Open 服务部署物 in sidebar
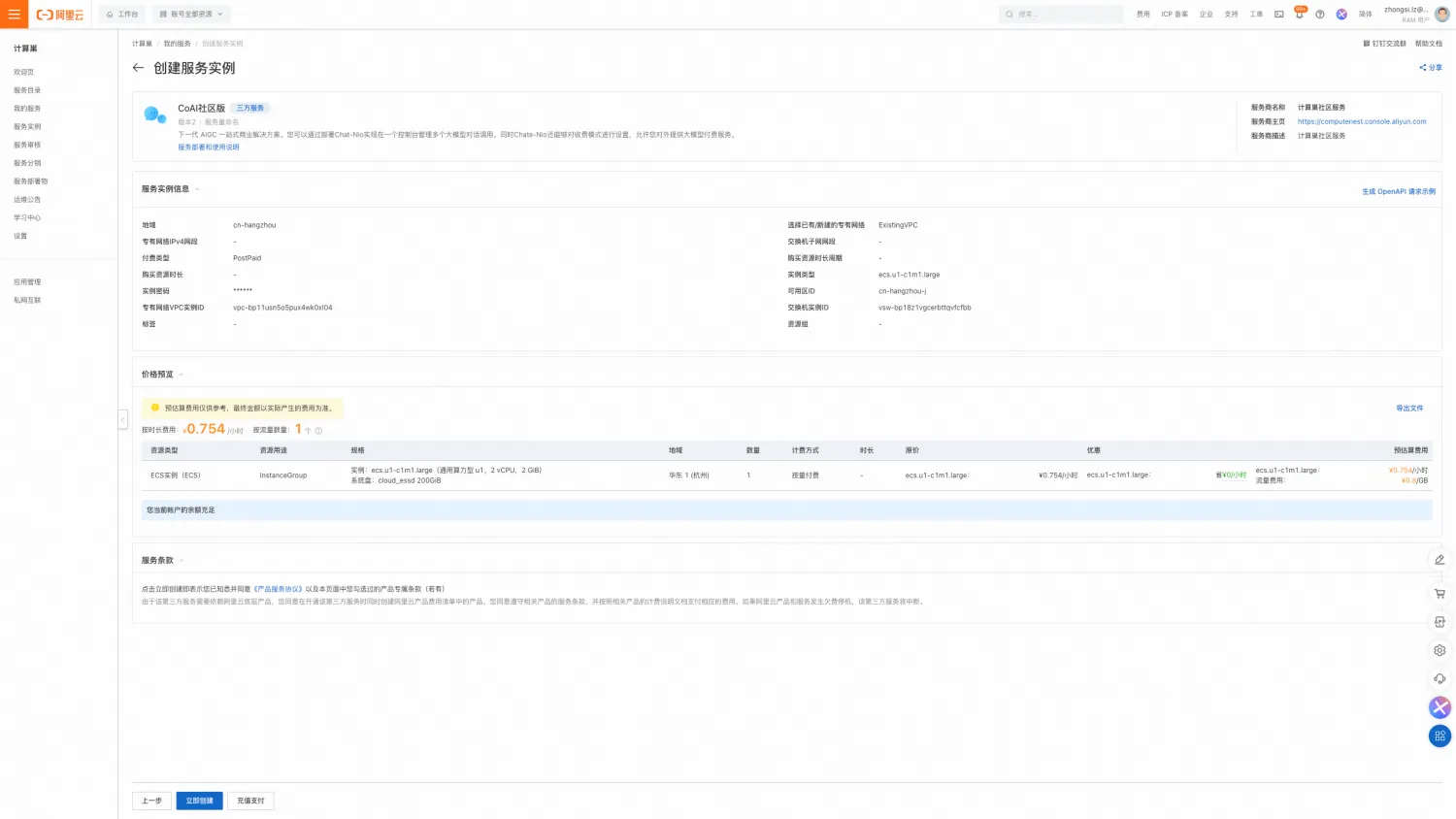1456x819 pixels. [30, 181]
